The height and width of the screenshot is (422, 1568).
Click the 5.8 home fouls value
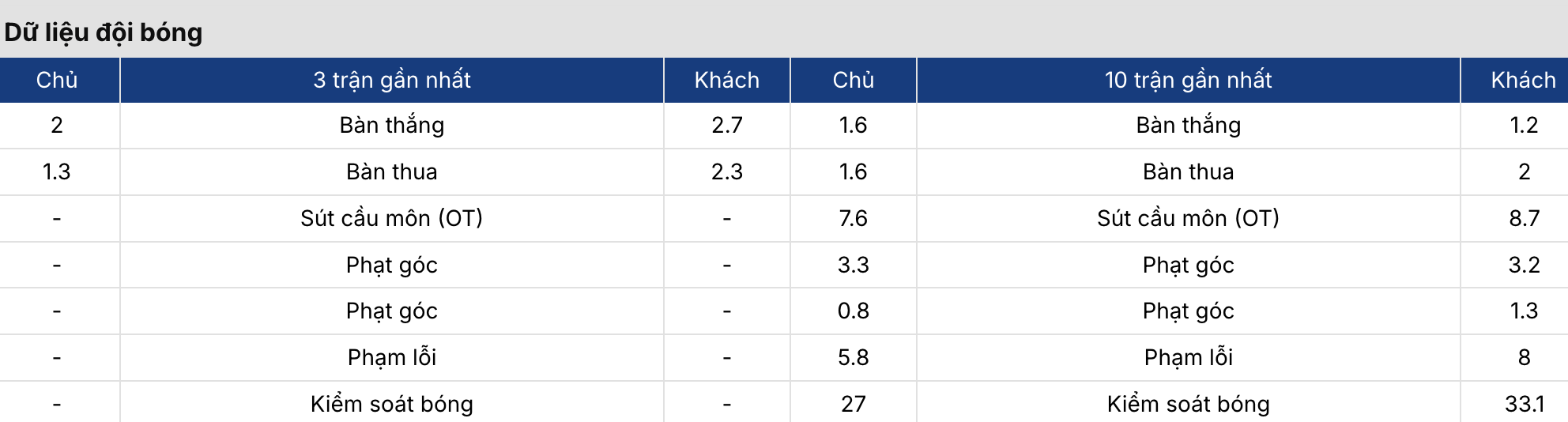pyautogui.click(x=854, y=357)
